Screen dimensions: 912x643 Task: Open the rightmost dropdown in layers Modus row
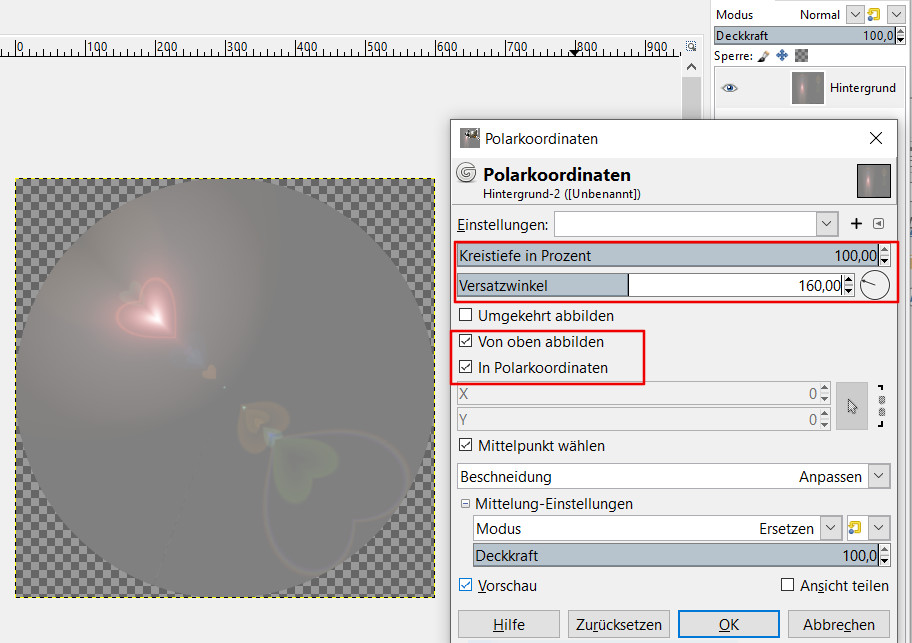coord(896,15)
